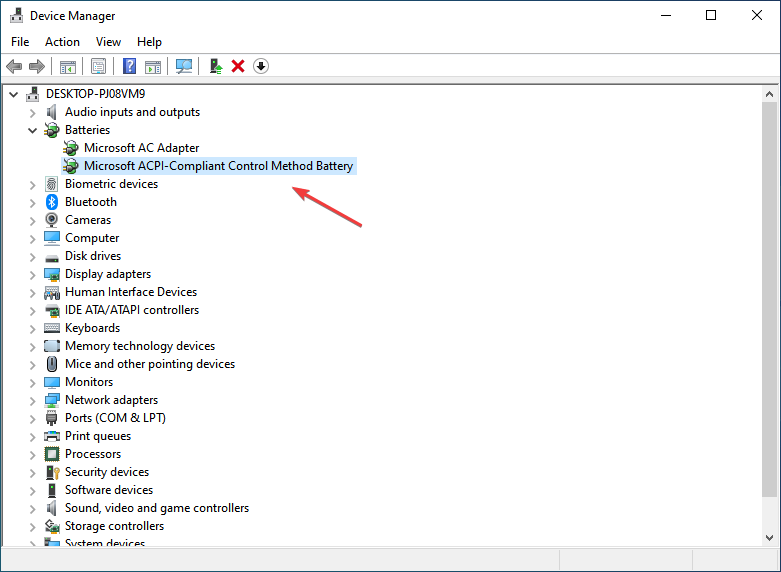Click the Processors chip icon
781x572 pixels.
pos(52,454)
